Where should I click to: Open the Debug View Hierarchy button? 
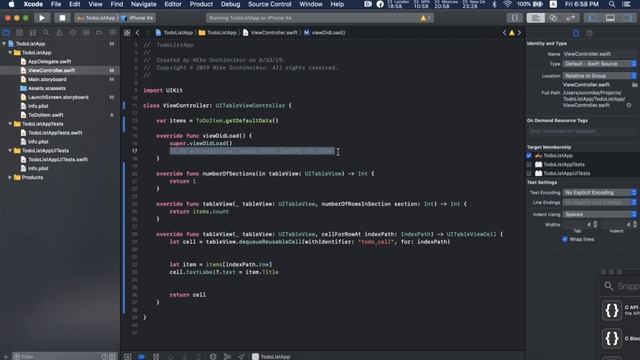point(213,356)
